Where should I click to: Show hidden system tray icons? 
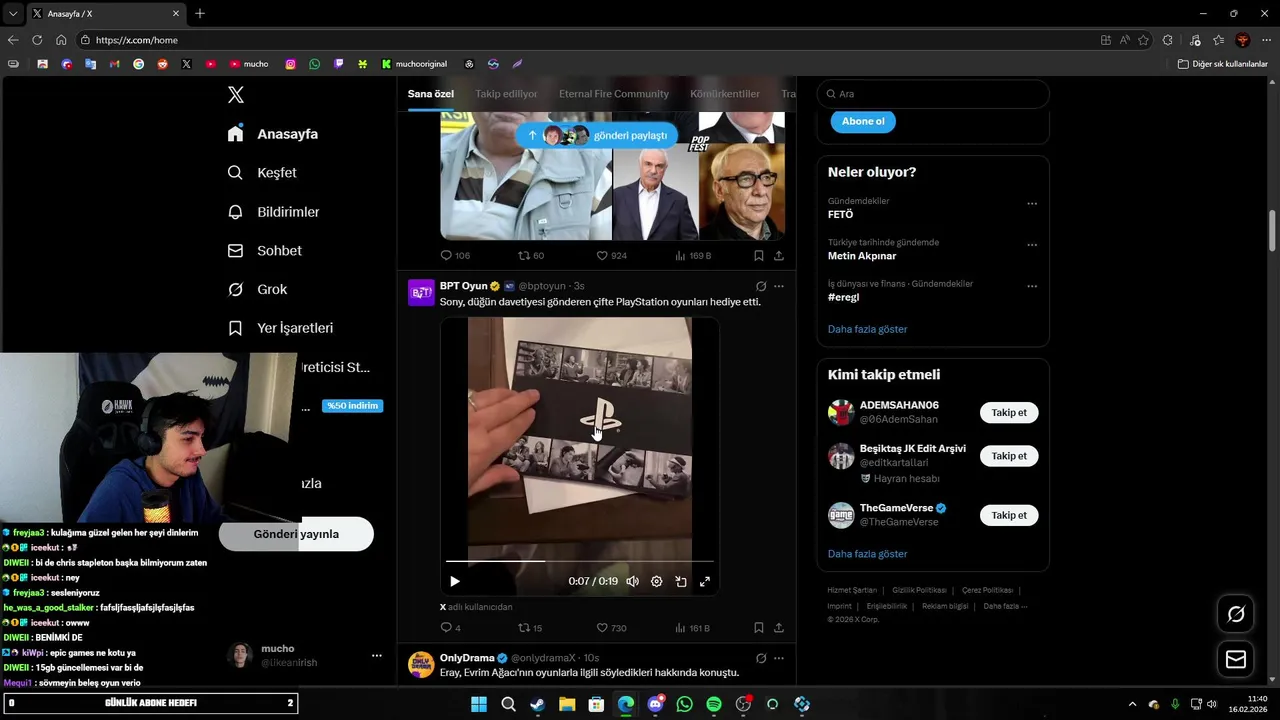[1132, 704]
